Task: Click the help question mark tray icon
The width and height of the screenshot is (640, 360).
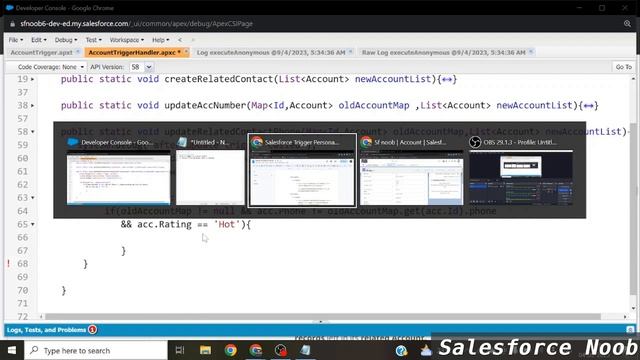Action: tap(401, 351)
